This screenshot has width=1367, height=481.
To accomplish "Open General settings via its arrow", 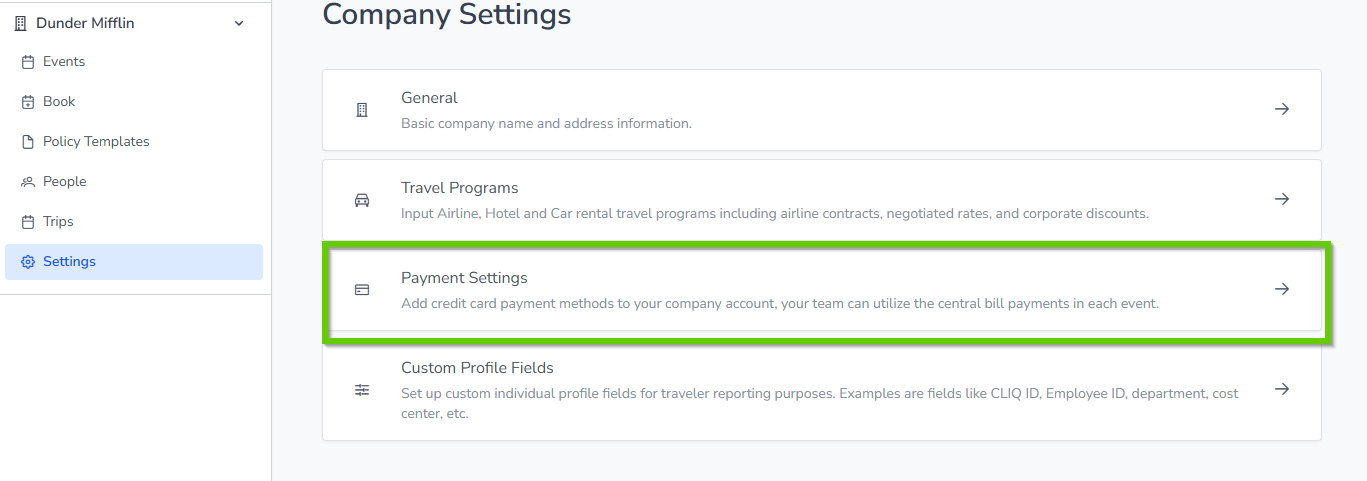I will point(1282,109).
